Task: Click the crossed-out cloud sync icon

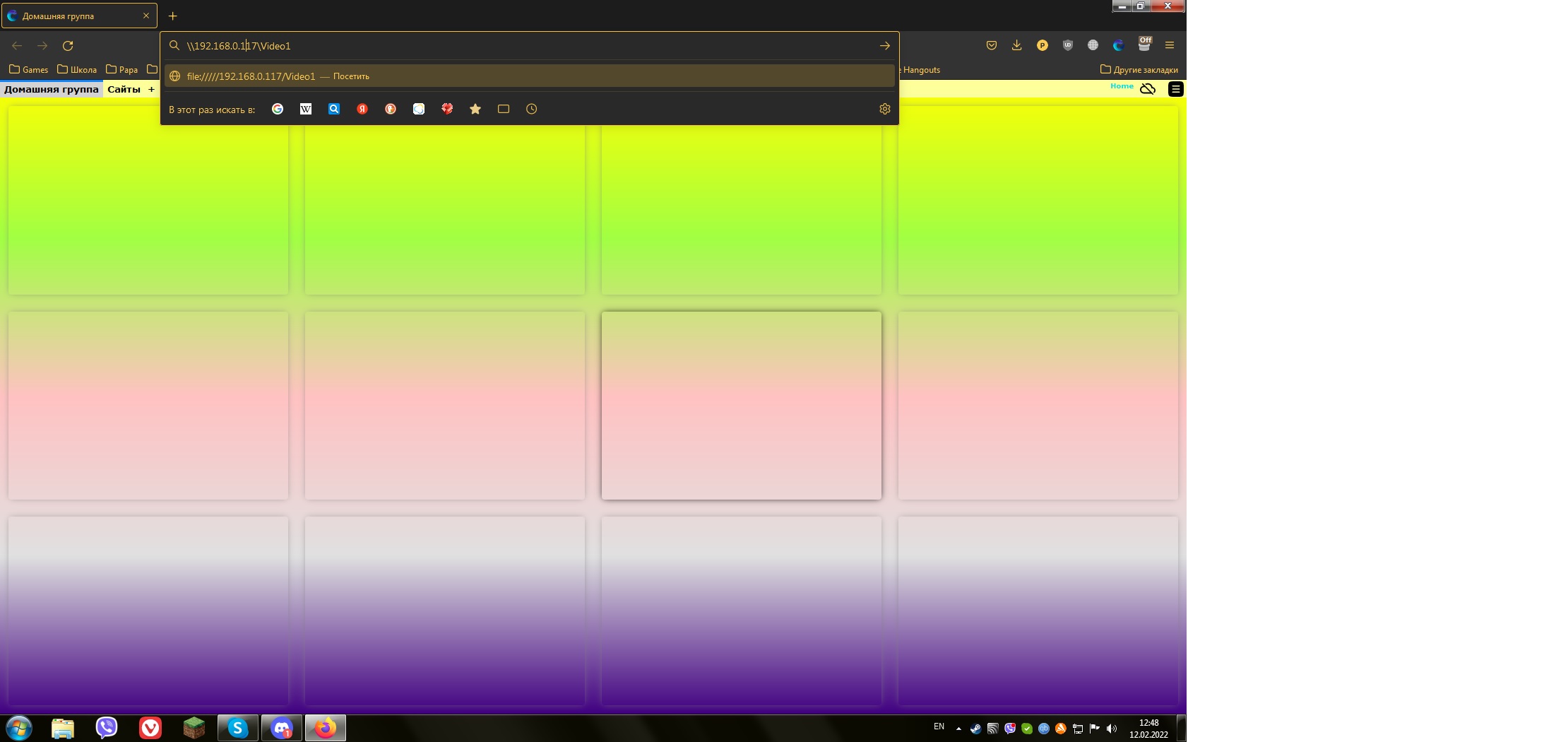Action: (x=1148, y=89)
